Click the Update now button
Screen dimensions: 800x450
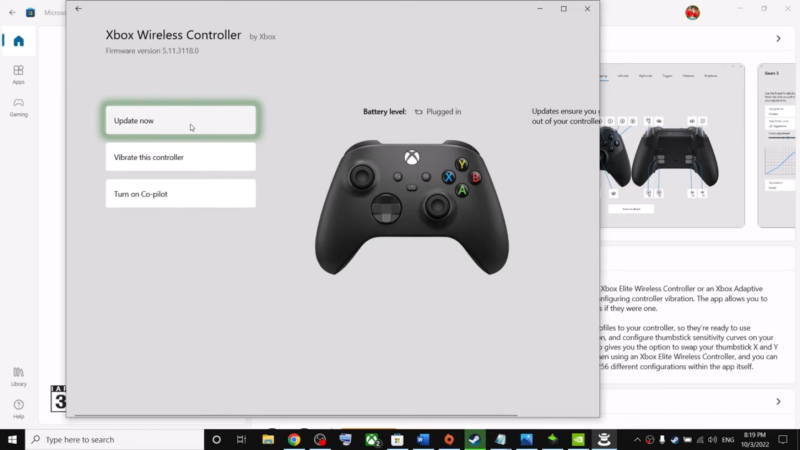(181, 120)
